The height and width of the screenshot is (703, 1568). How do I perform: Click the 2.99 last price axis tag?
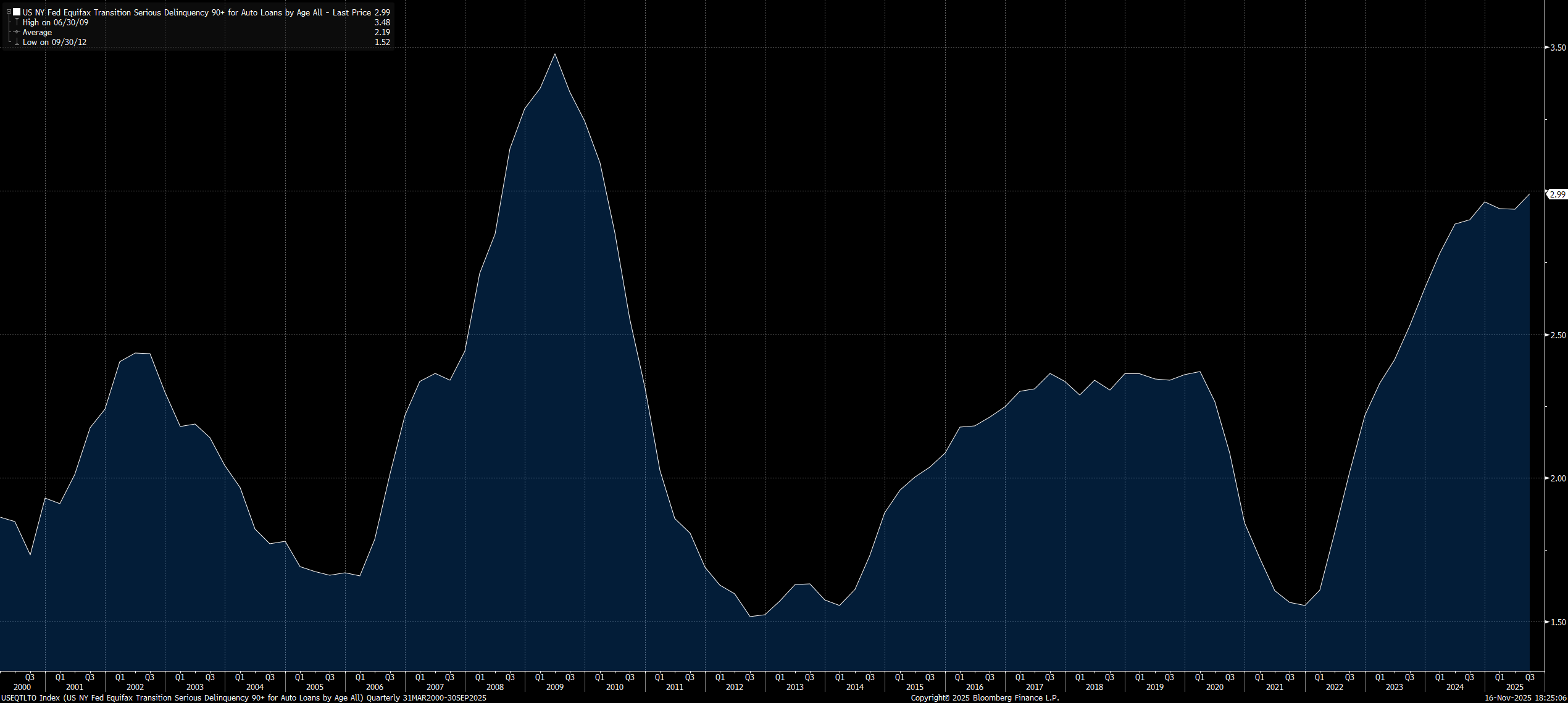1558,194
